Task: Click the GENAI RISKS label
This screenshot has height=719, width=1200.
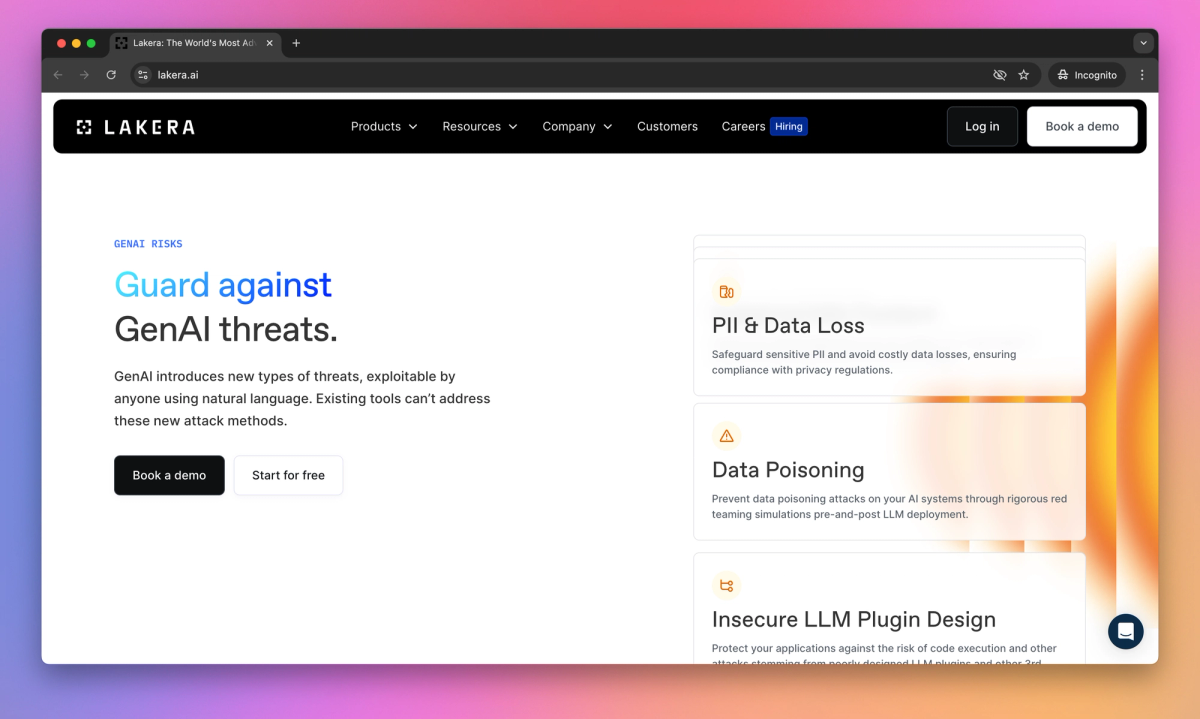Action: pyautogui.click(x=148, y=244)
